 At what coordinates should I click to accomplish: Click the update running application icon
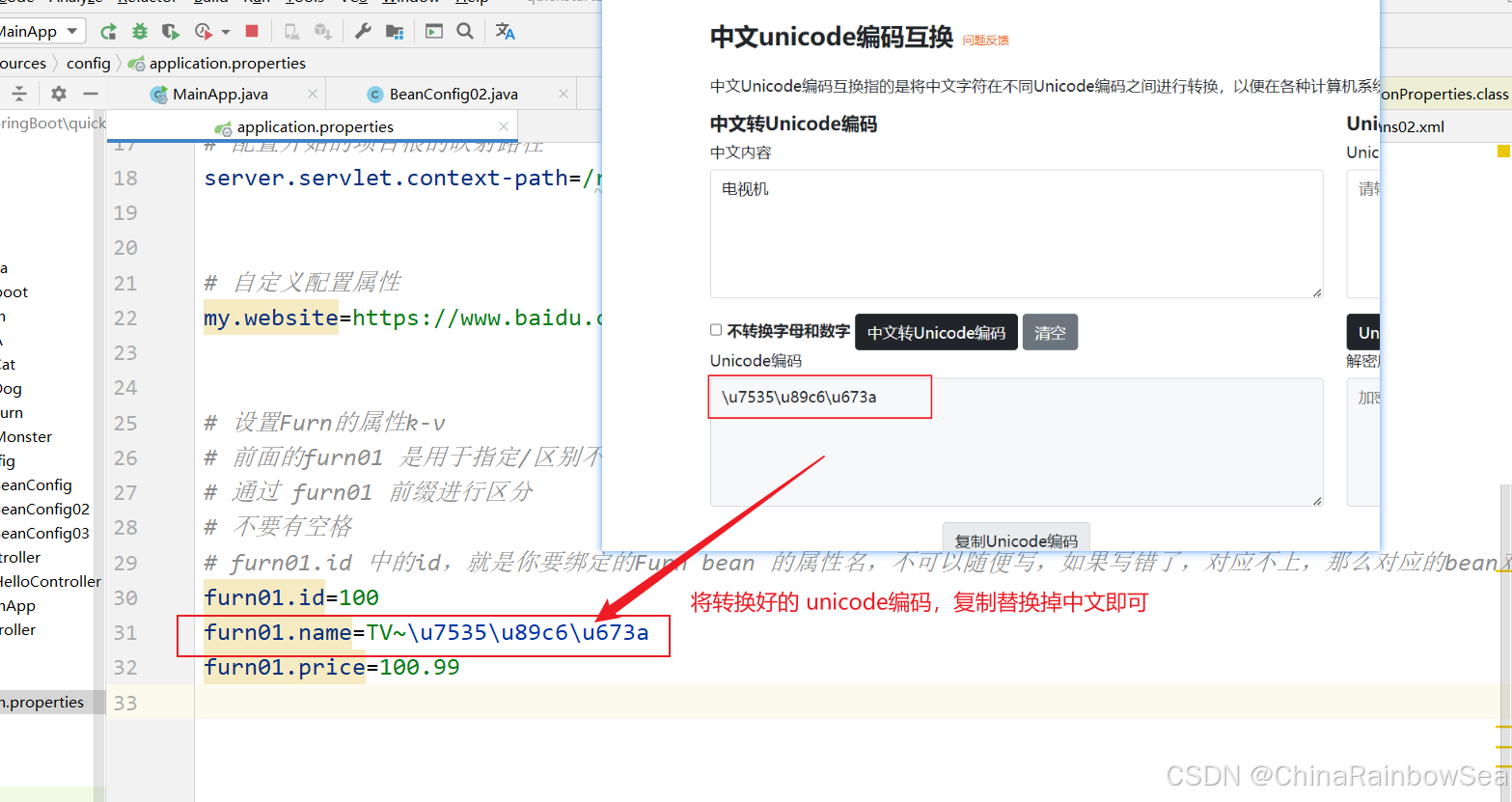291,32
